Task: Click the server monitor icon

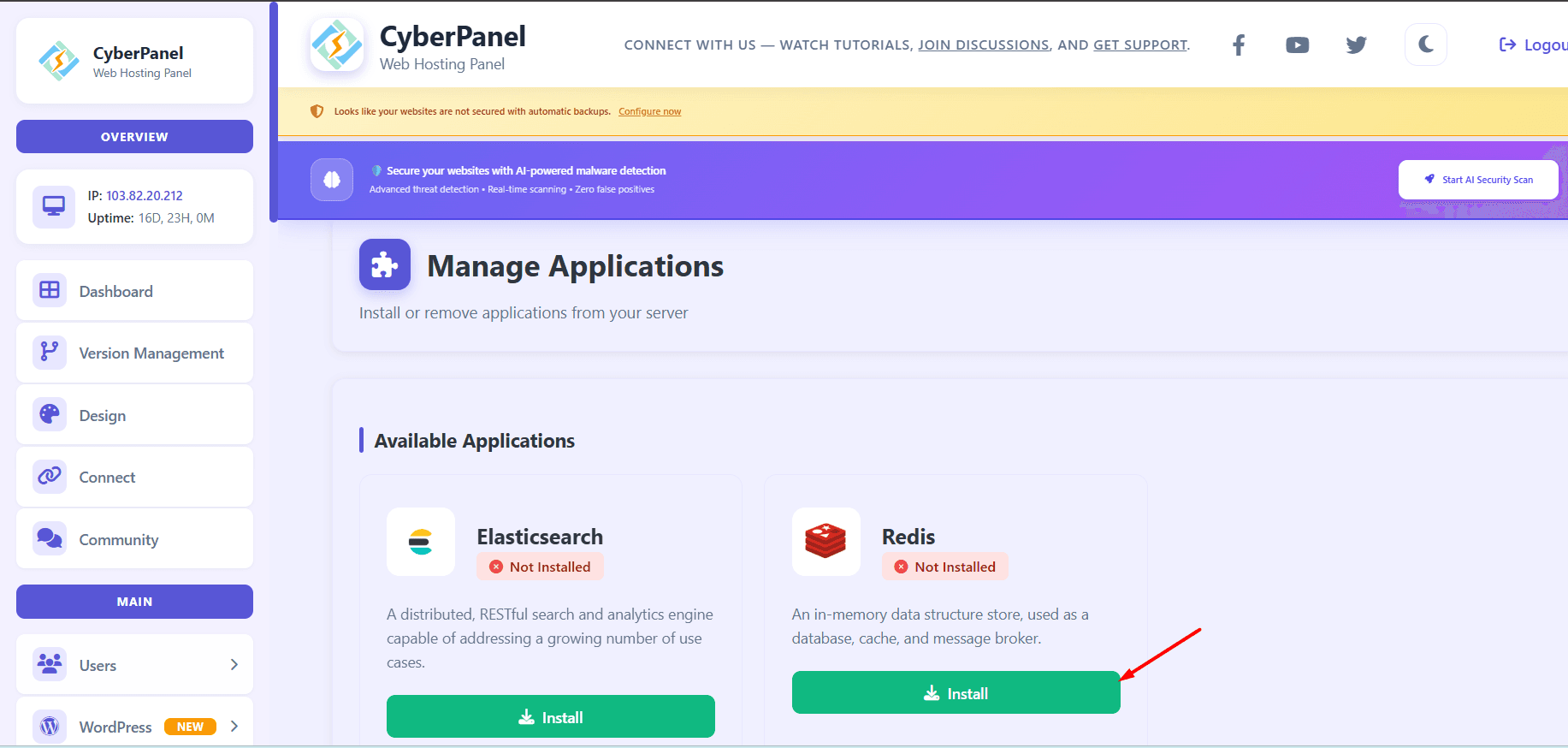Action: pos(54,206)
